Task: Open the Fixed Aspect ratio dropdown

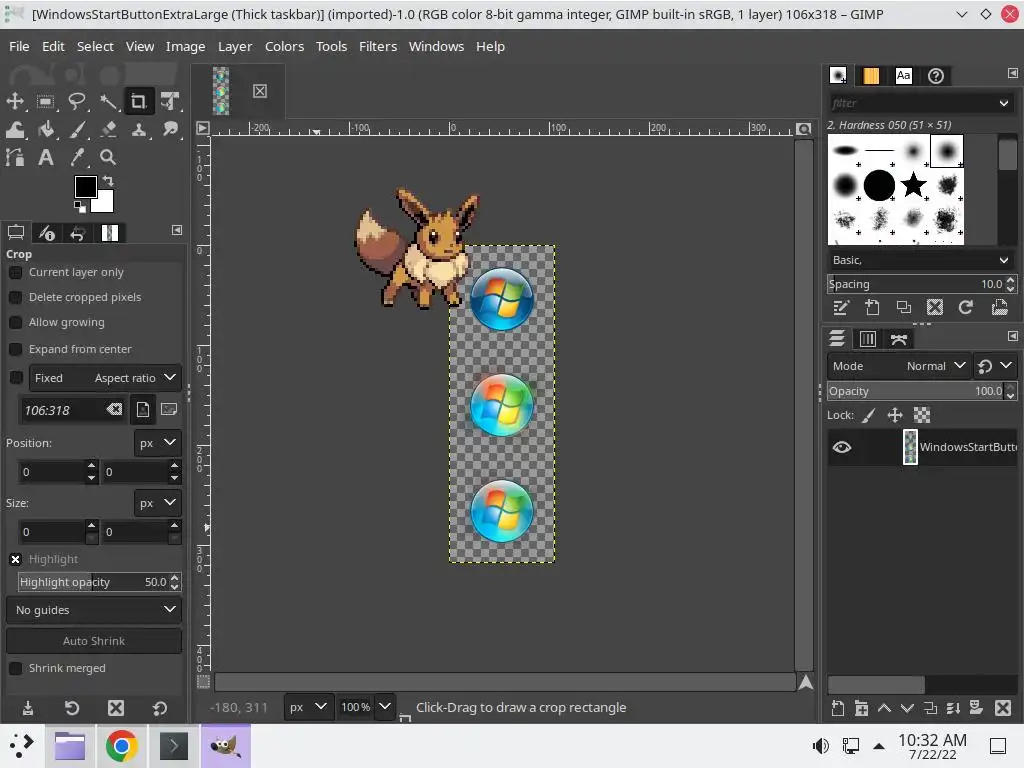Action: point(104,378)
